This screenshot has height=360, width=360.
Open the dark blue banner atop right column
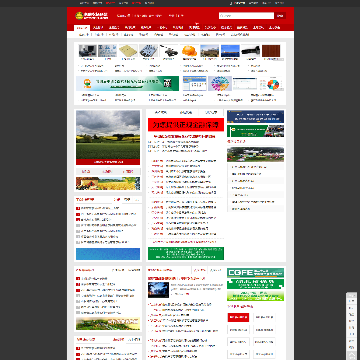256,117
